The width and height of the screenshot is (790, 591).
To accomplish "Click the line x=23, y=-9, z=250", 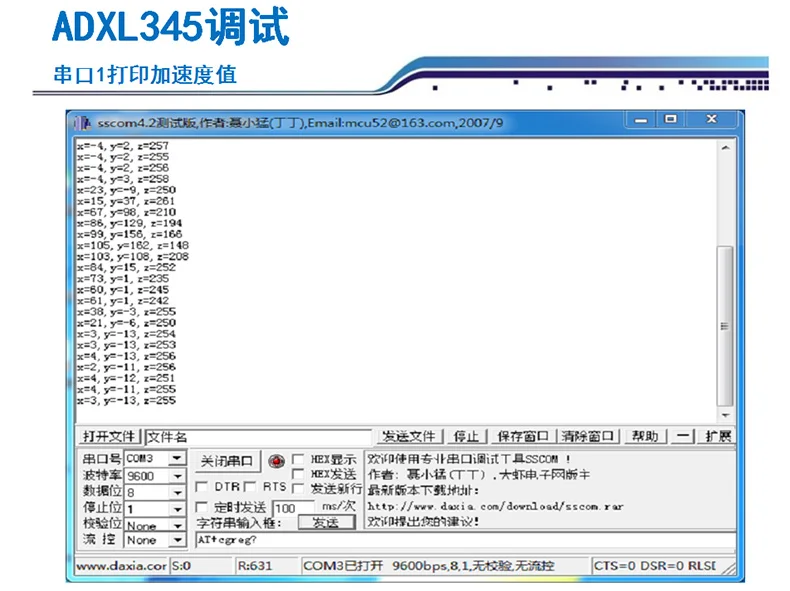I will pos(126,190).
